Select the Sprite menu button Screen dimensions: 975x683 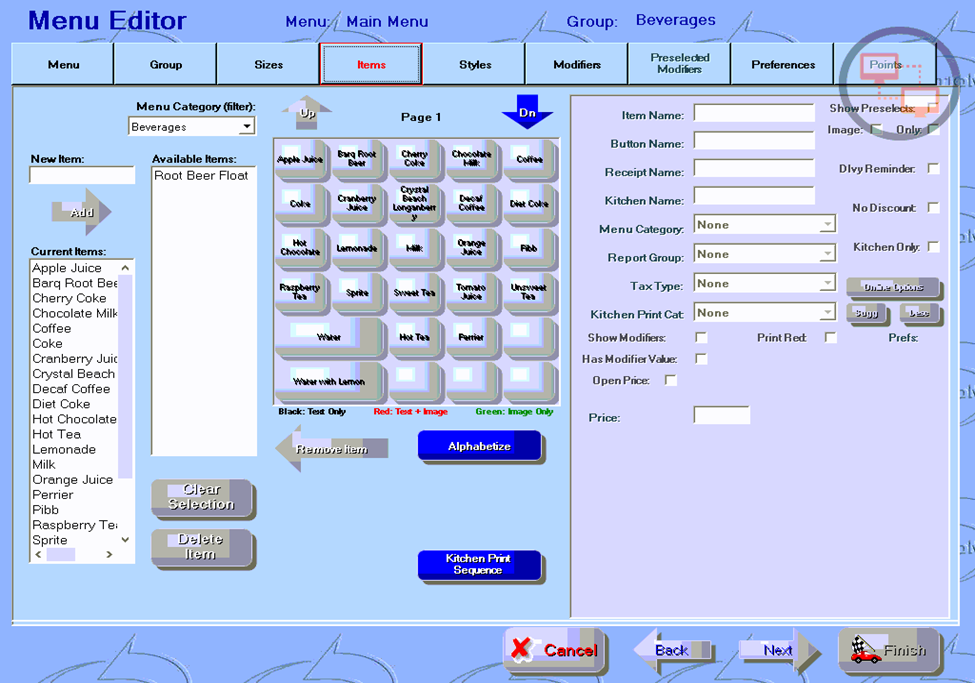pos(357,292)
